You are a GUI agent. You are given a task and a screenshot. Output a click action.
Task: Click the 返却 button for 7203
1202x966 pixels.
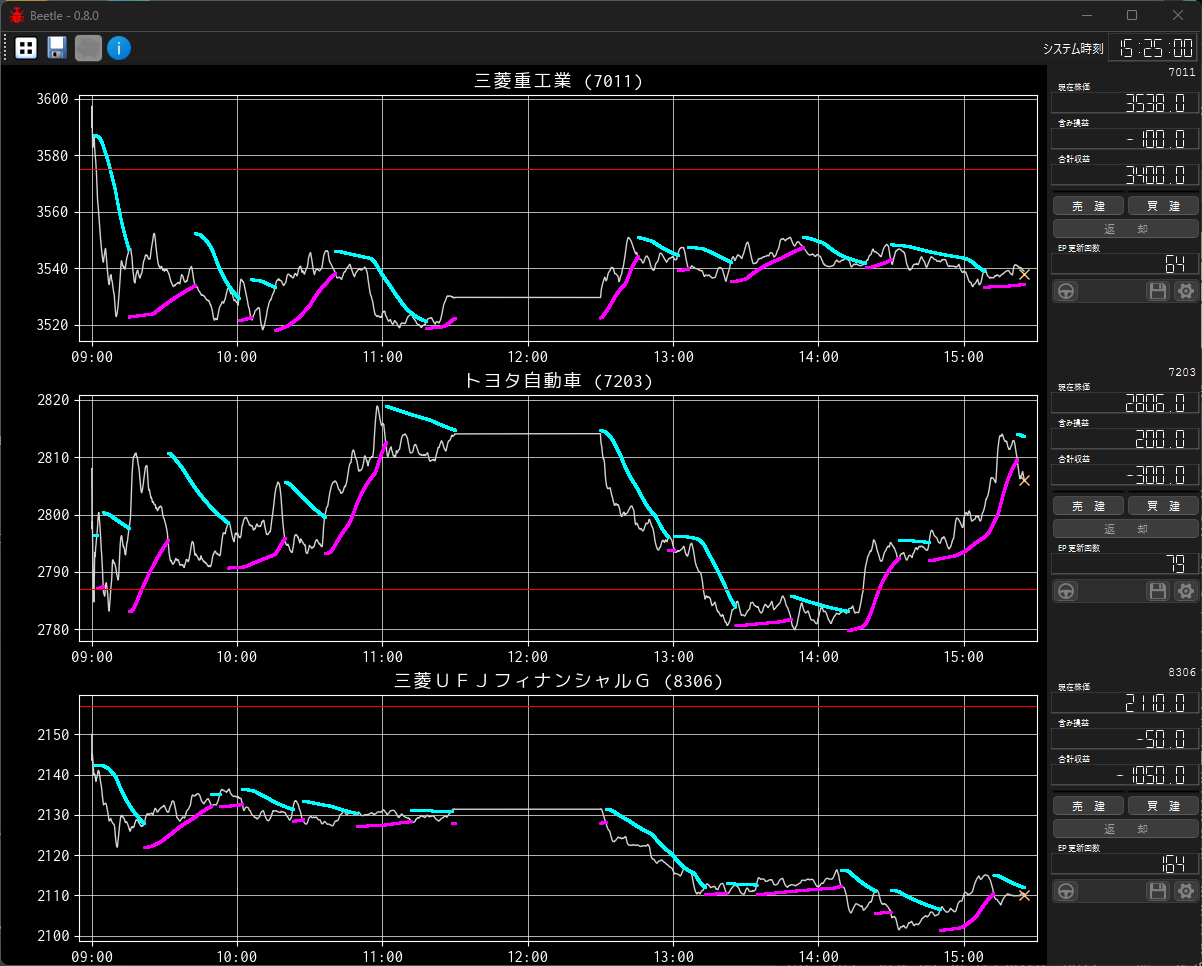1126,529
